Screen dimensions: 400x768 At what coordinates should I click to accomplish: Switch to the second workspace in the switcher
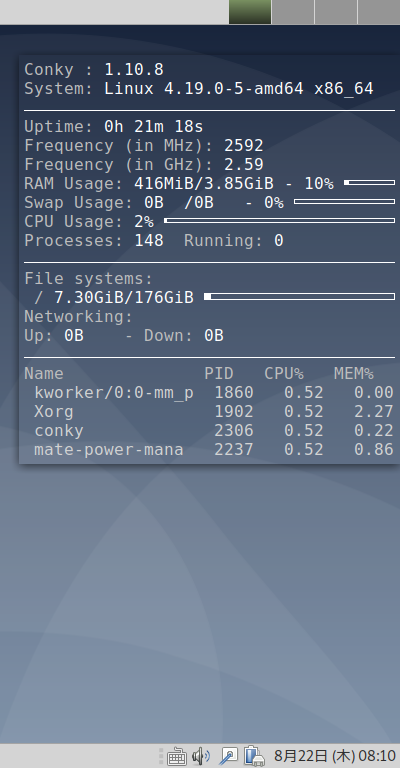[293, 12]
